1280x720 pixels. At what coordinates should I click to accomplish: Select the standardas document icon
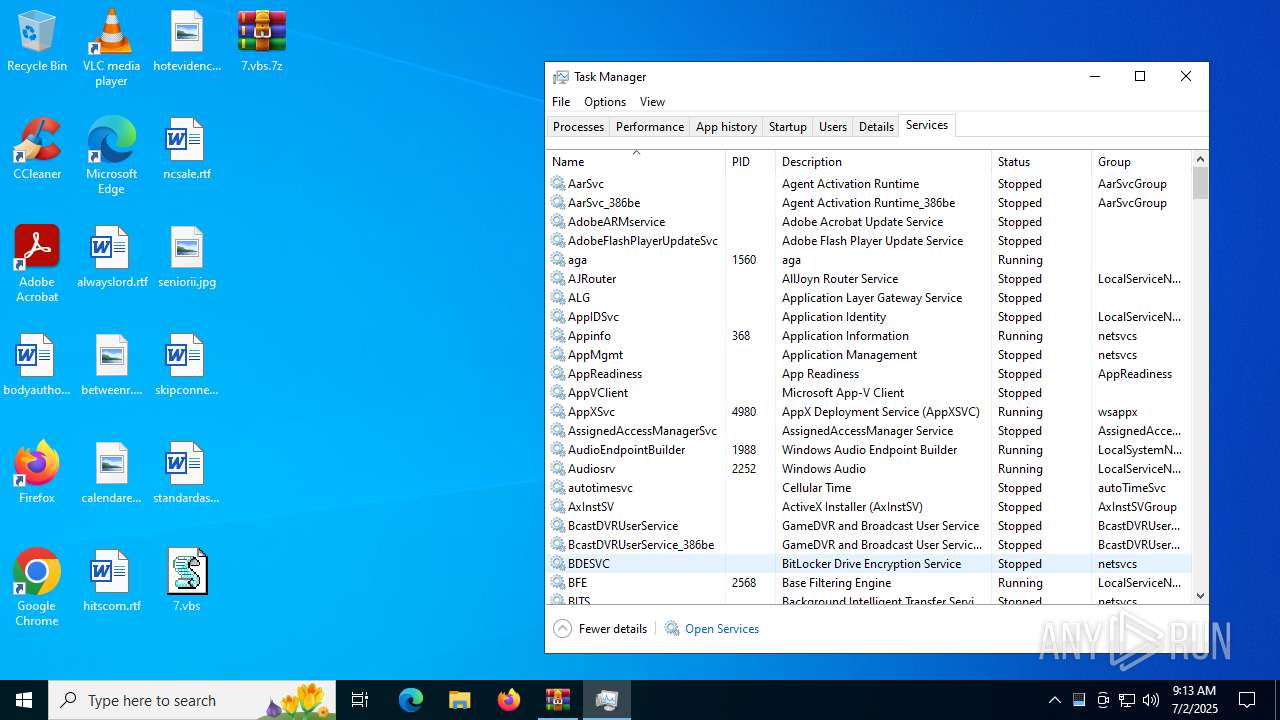(187, 474)
